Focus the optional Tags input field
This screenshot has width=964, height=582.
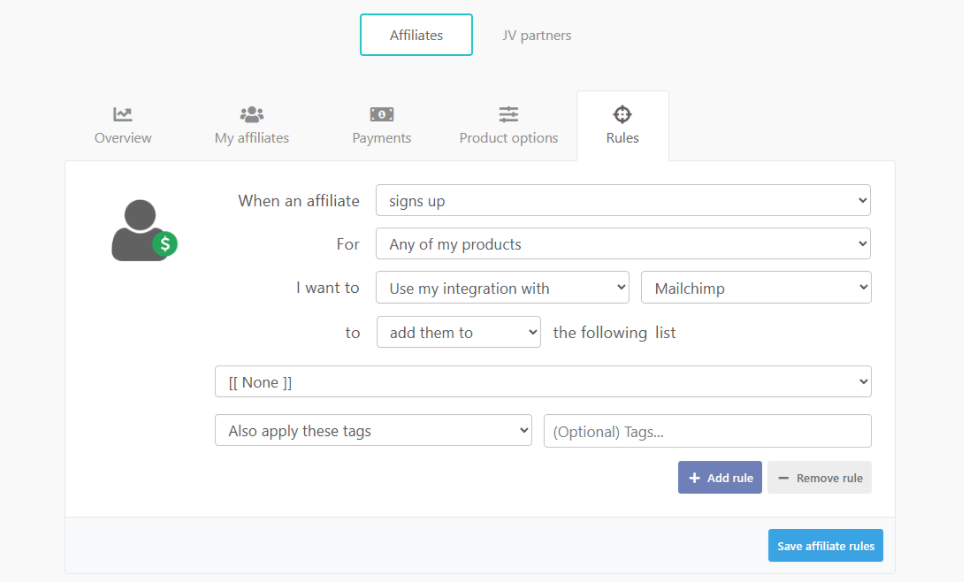point(707,431)
